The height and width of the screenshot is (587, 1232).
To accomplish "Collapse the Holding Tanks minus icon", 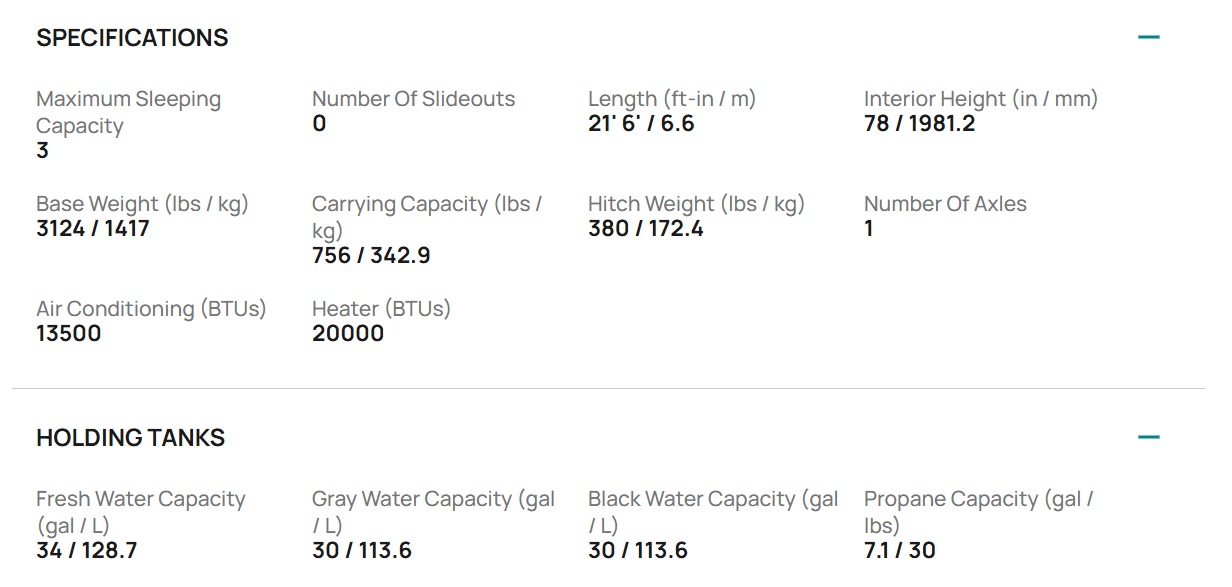I will 1149,438.
